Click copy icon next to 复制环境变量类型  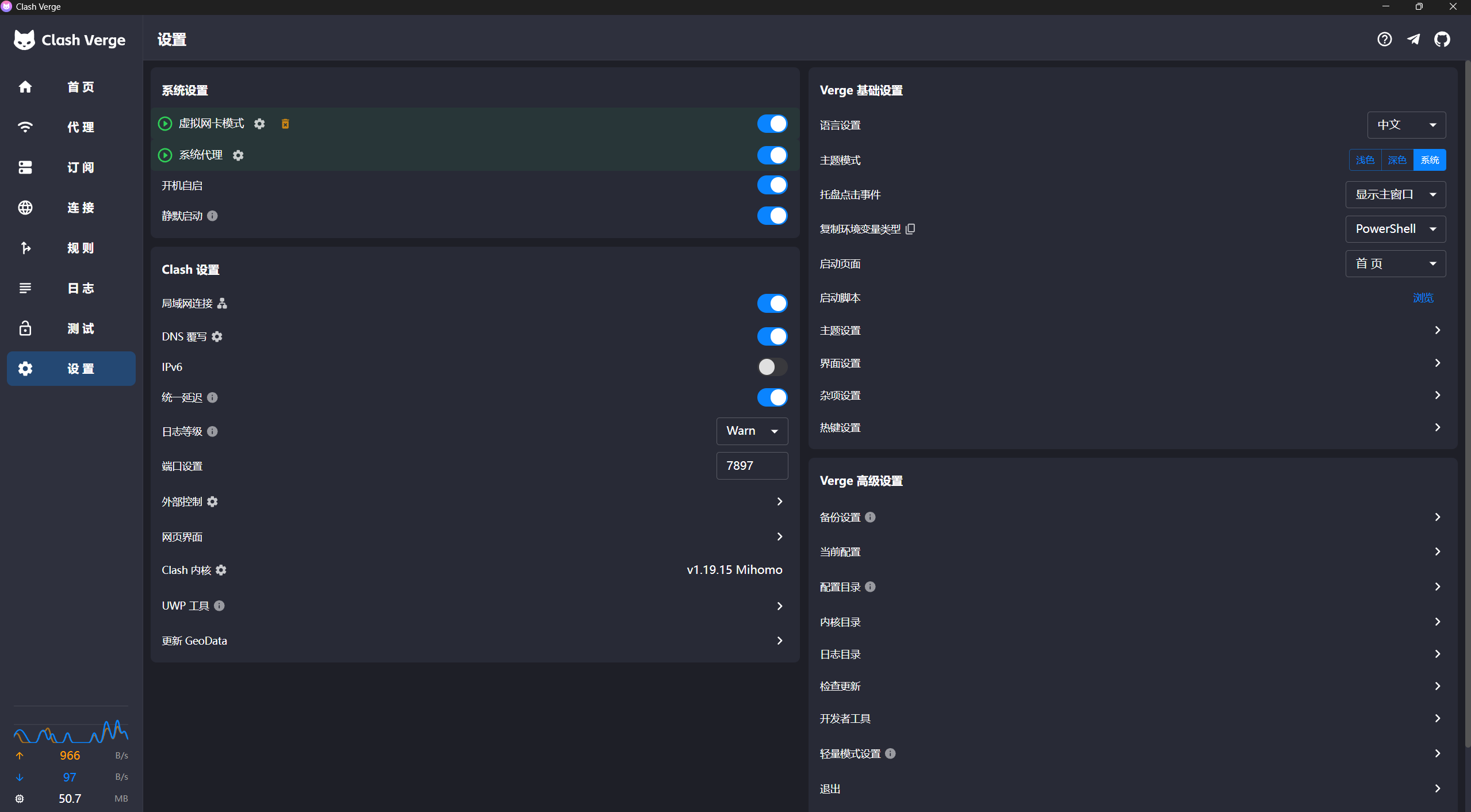tap(910, 229)
